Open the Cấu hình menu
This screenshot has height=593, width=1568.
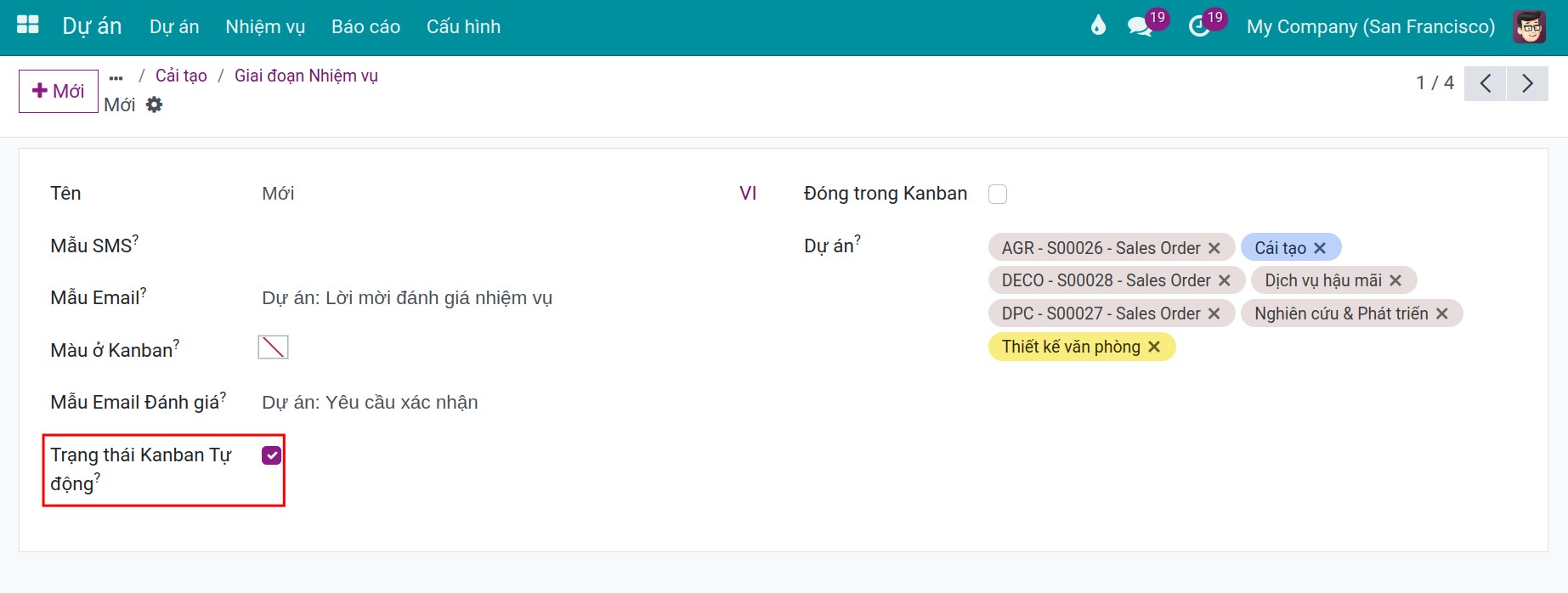coord(463,26)
